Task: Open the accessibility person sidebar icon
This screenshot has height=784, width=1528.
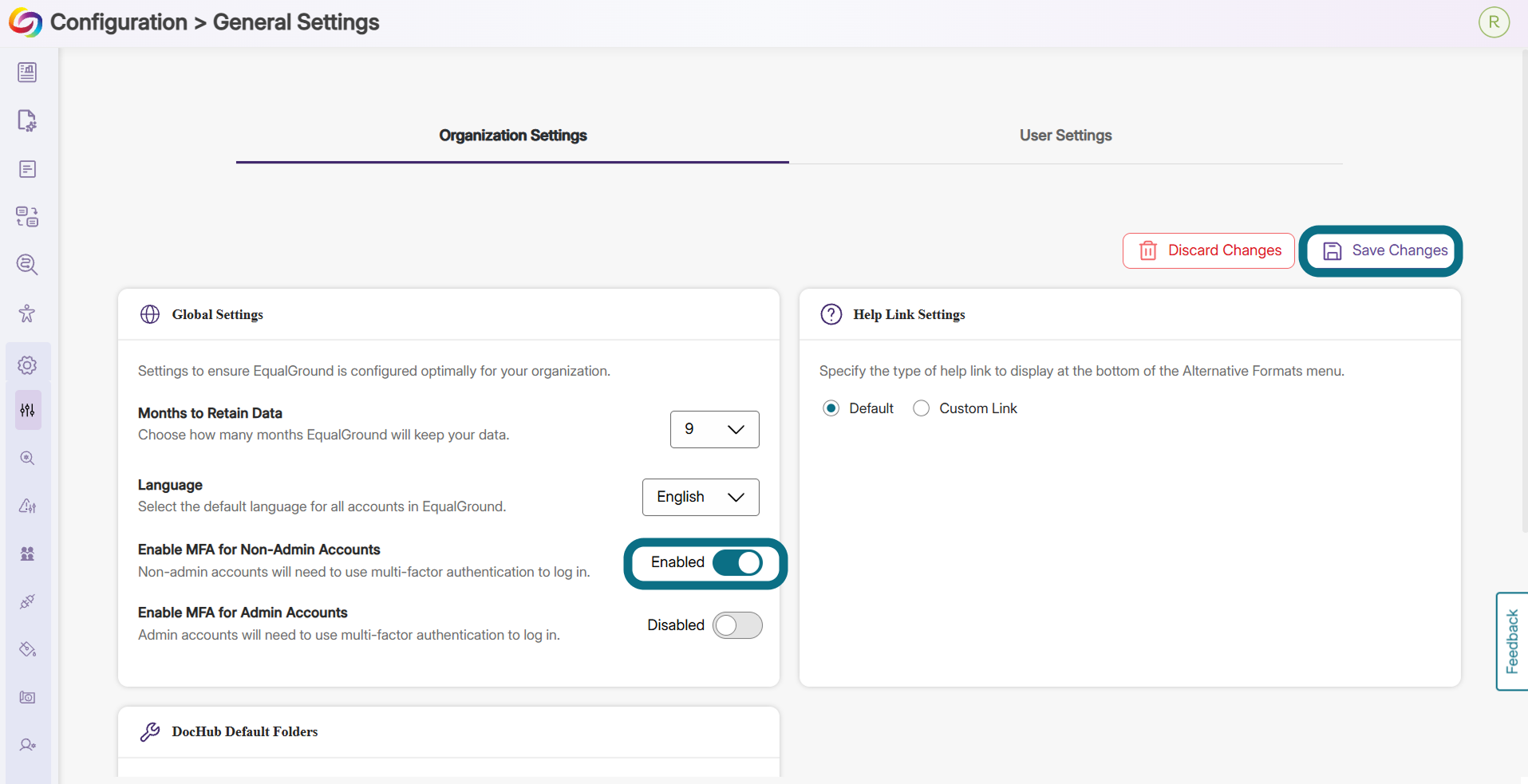Action: [x=27, y=313]
